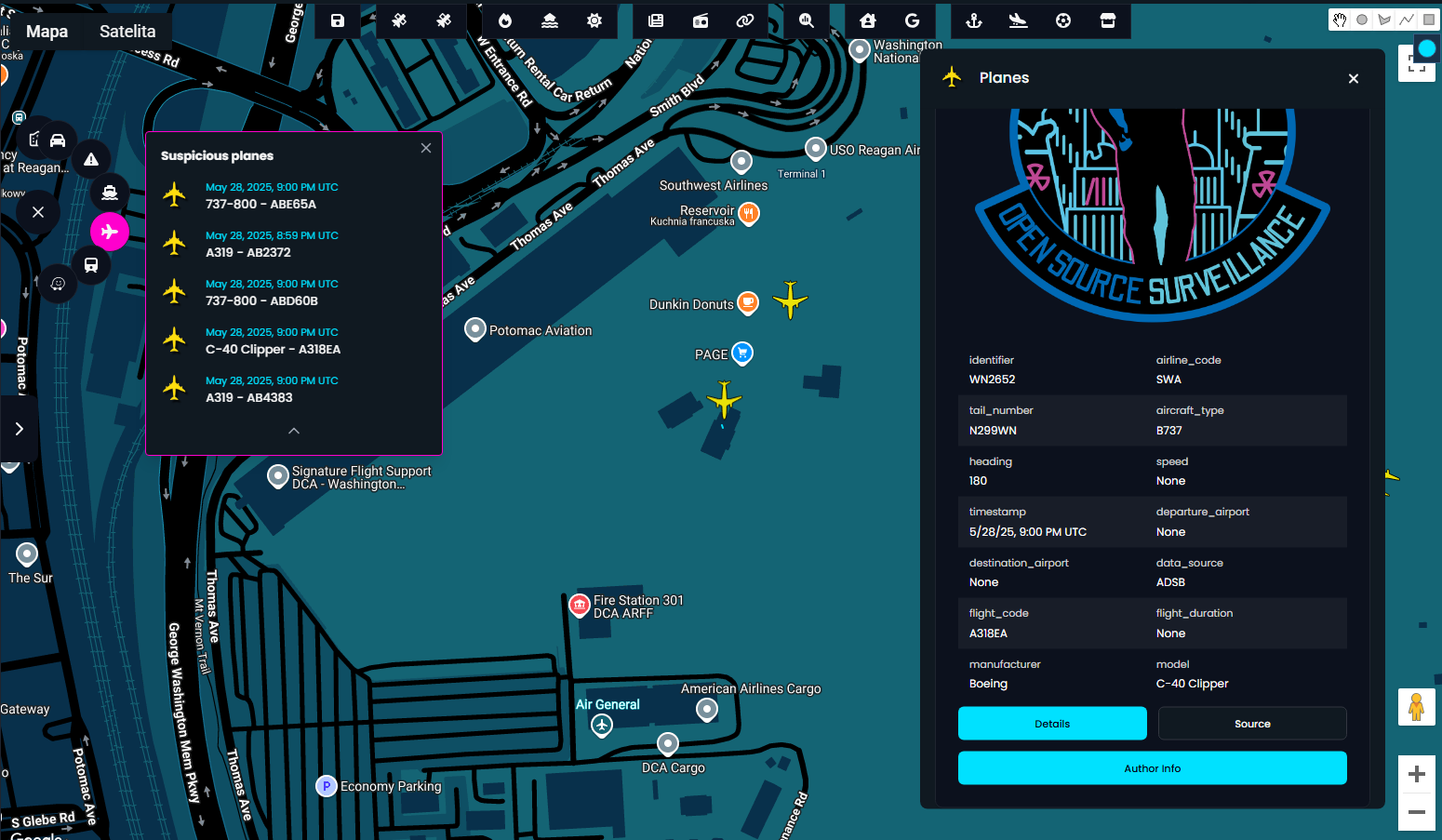Click the sun gear toolbar icon

[x=594, y=20]
